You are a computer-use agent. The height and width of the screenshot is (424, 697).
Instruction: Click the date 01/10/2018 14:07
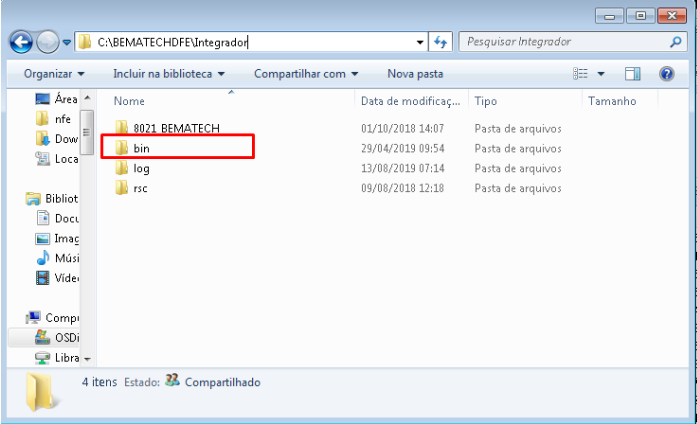pyautogui.click(x=403, y=128)
